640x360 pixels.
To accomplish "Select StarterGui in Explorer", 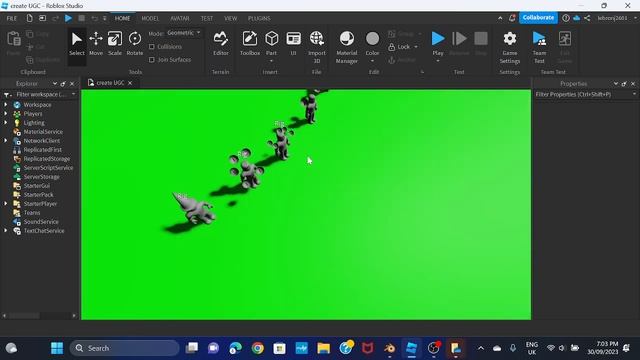I will point(37,186).
